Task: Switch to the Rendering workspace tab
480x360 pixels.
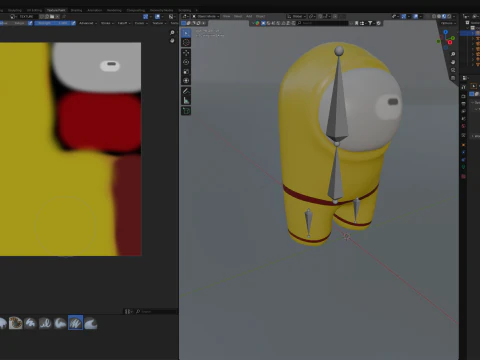Action: (114, 10)
